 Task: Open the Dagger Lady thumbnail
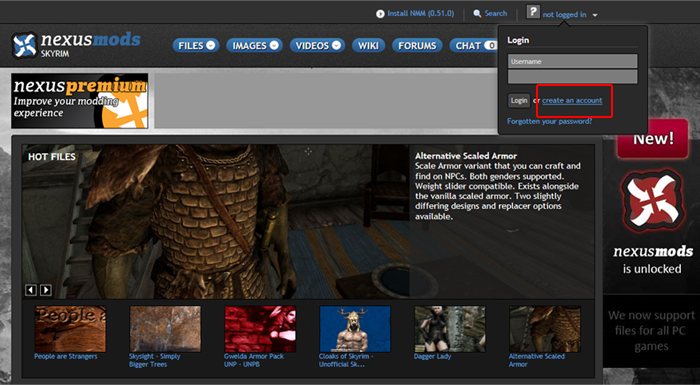[450, 329]
